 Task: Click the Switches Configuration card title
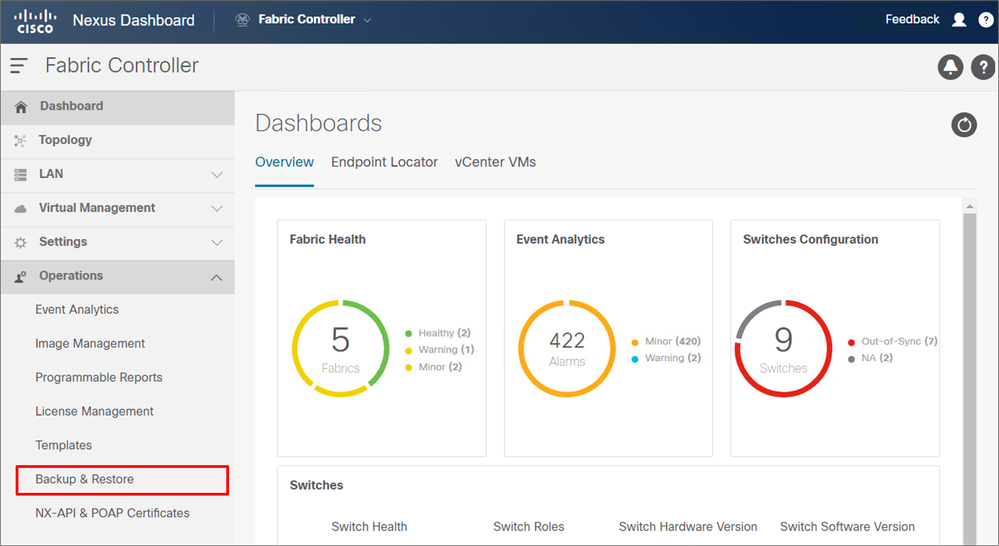tap(810, 240)
